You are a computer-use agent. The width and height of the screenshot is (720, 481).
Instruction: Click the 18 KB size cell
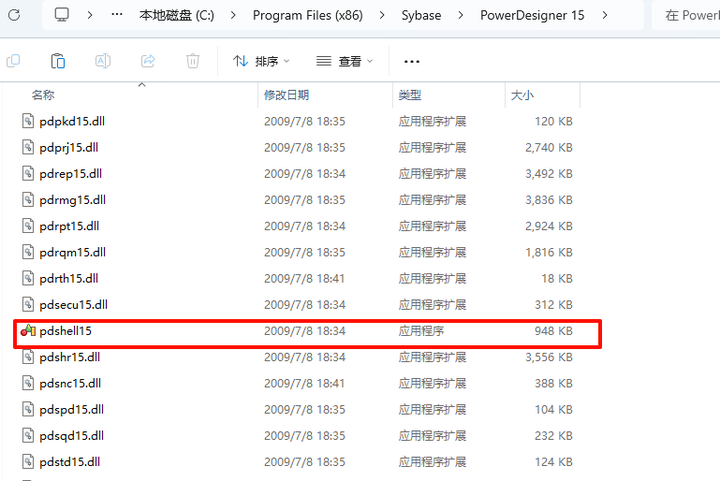(x=557, y=279)
